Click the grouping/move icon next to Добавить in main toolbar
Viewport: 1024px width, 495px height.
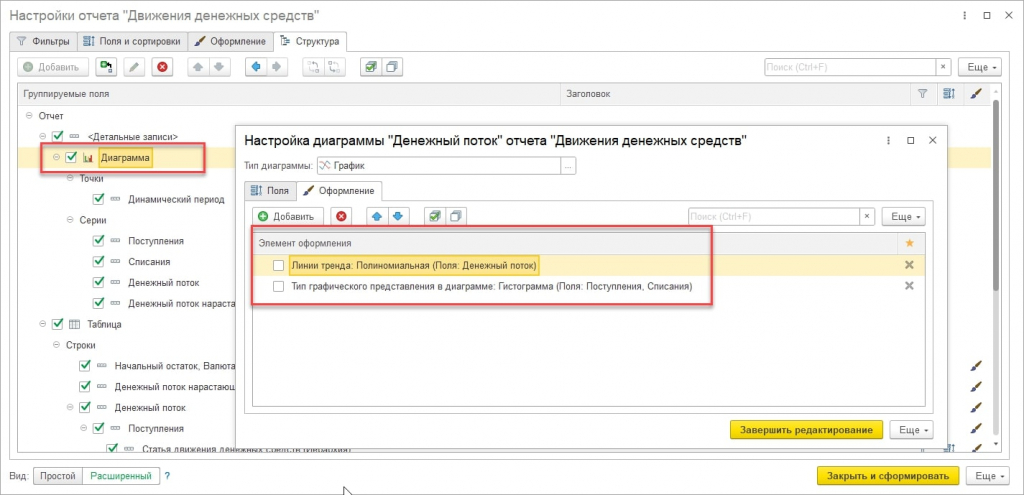tap(107, 67)
